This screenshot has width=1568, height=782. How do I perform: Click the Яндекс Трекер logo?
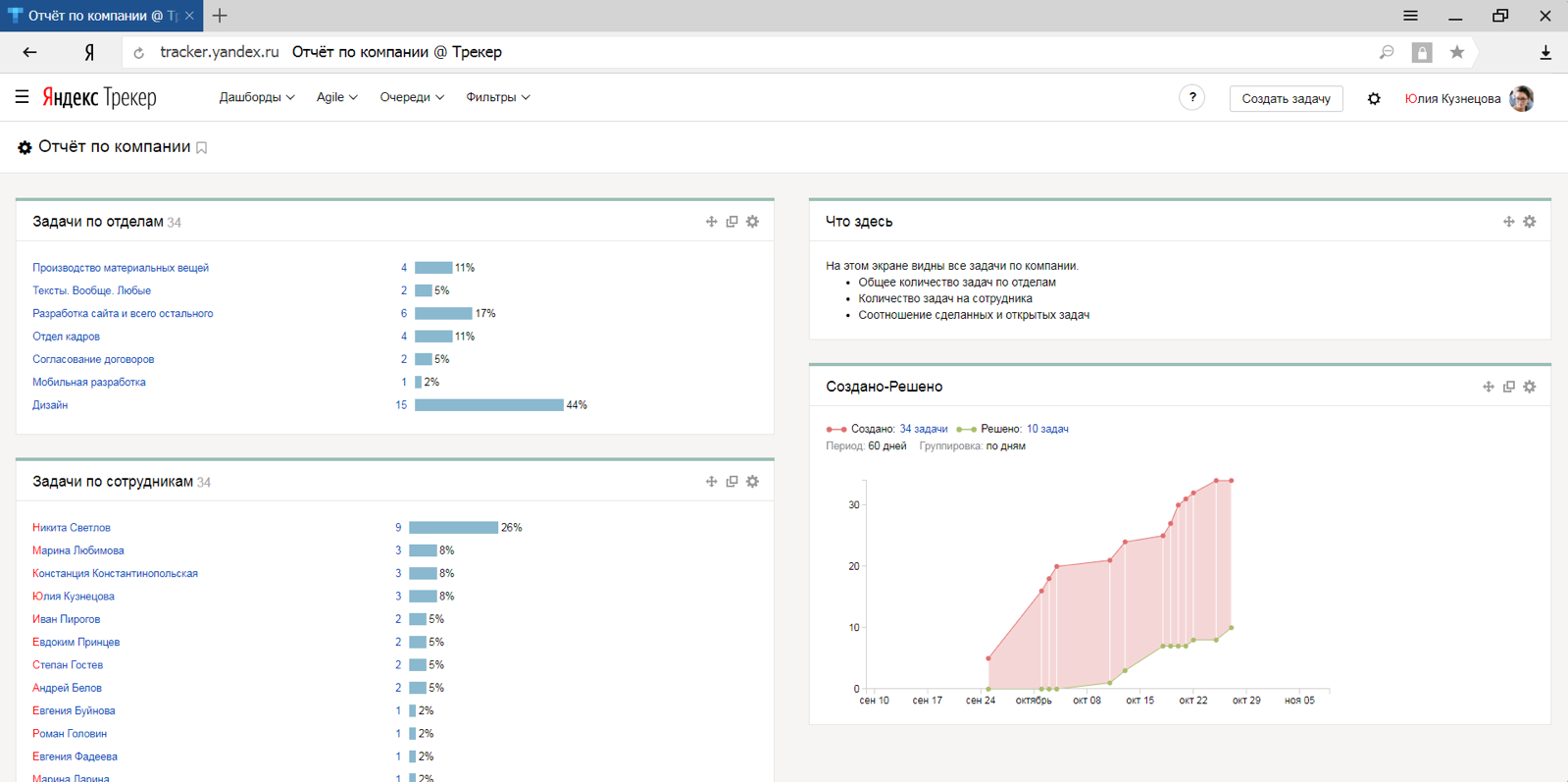coord(99,97)
